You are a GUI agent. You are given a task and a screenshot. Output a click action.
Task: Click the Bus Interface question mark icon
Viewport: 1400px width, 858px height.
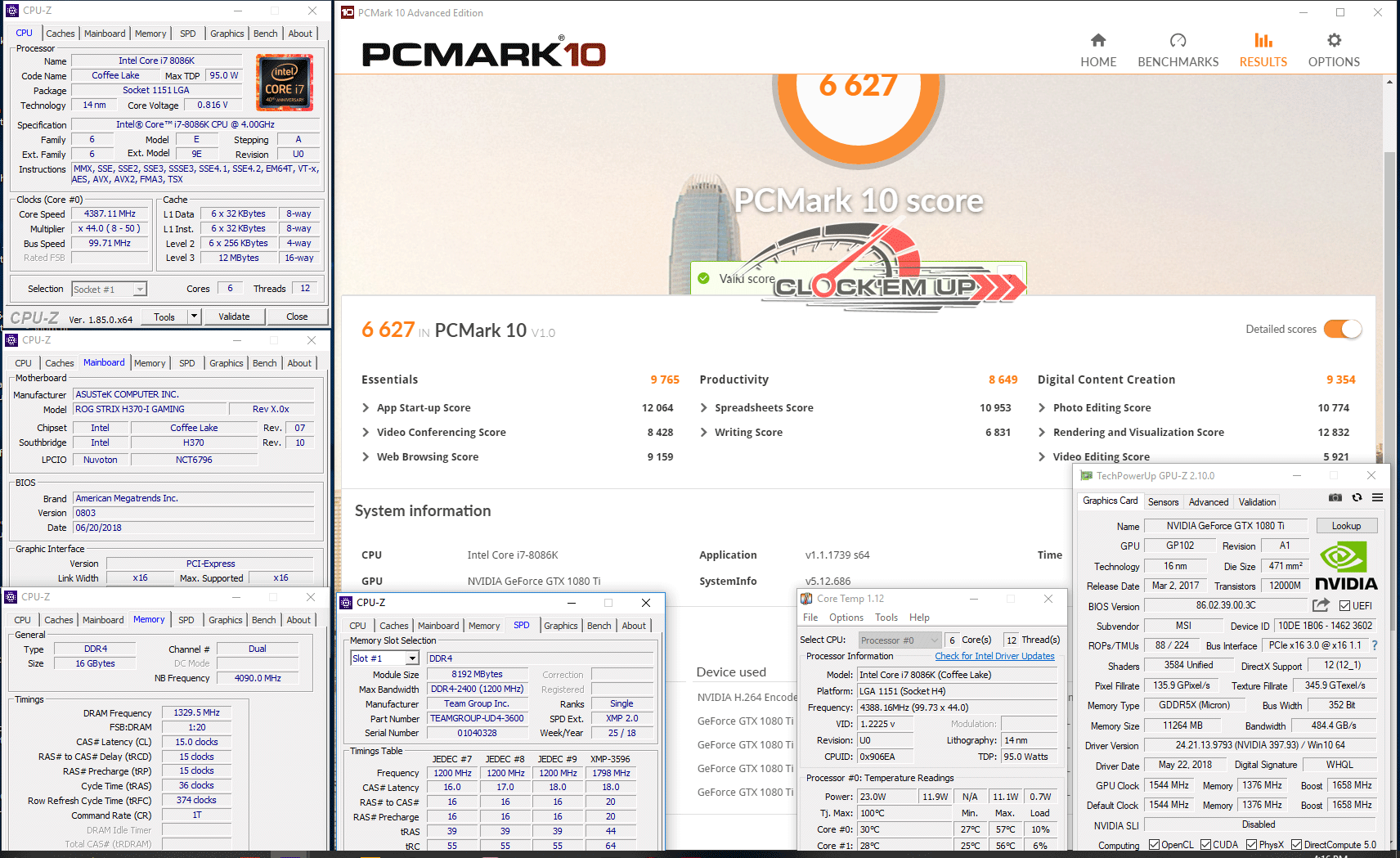tap(1375, 645)
